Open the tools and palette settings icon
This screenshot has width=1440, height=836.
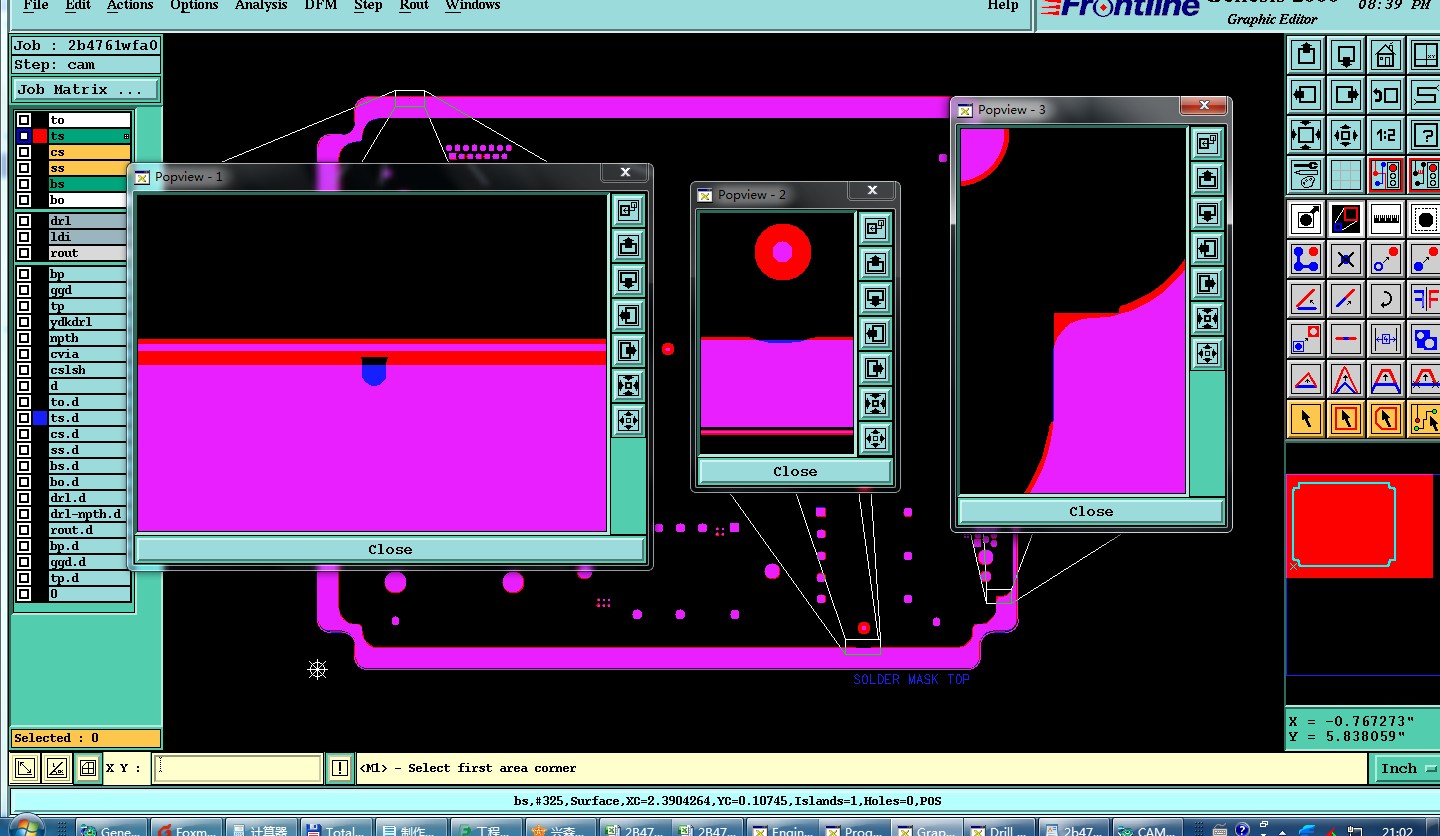[1306, 175]
